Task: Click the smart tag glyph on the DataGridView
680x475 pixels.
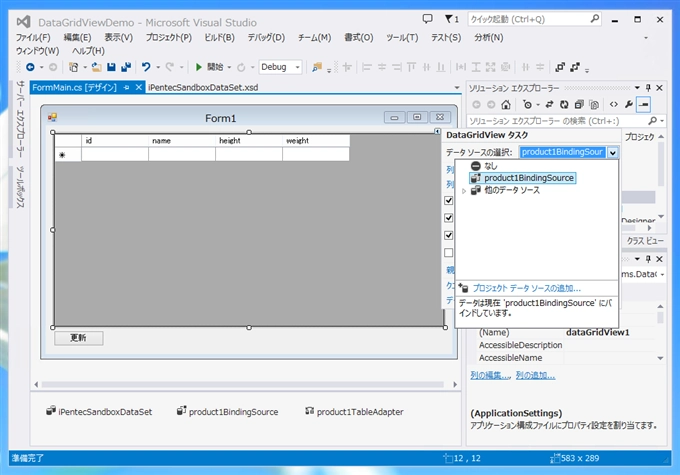Action: [438, 132]
